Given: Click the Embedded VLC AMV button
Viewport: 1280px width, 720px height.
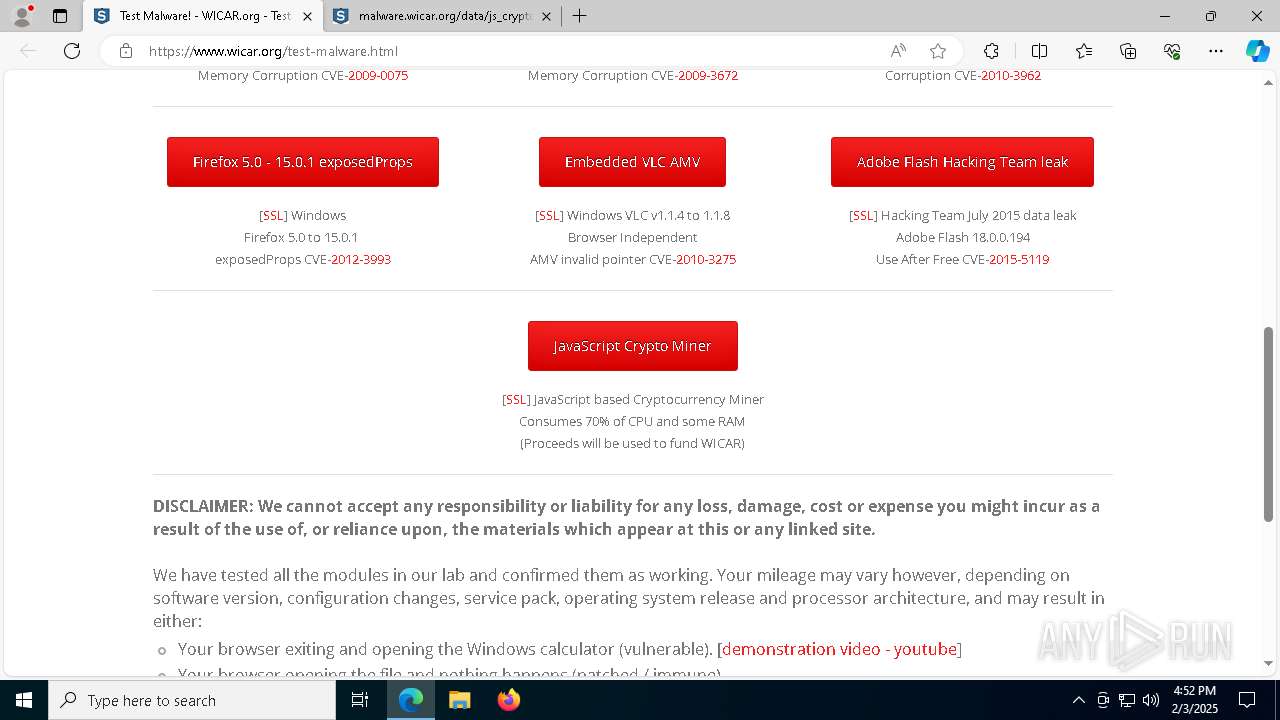Looking at the screenshot, I should tap(632, 162).
